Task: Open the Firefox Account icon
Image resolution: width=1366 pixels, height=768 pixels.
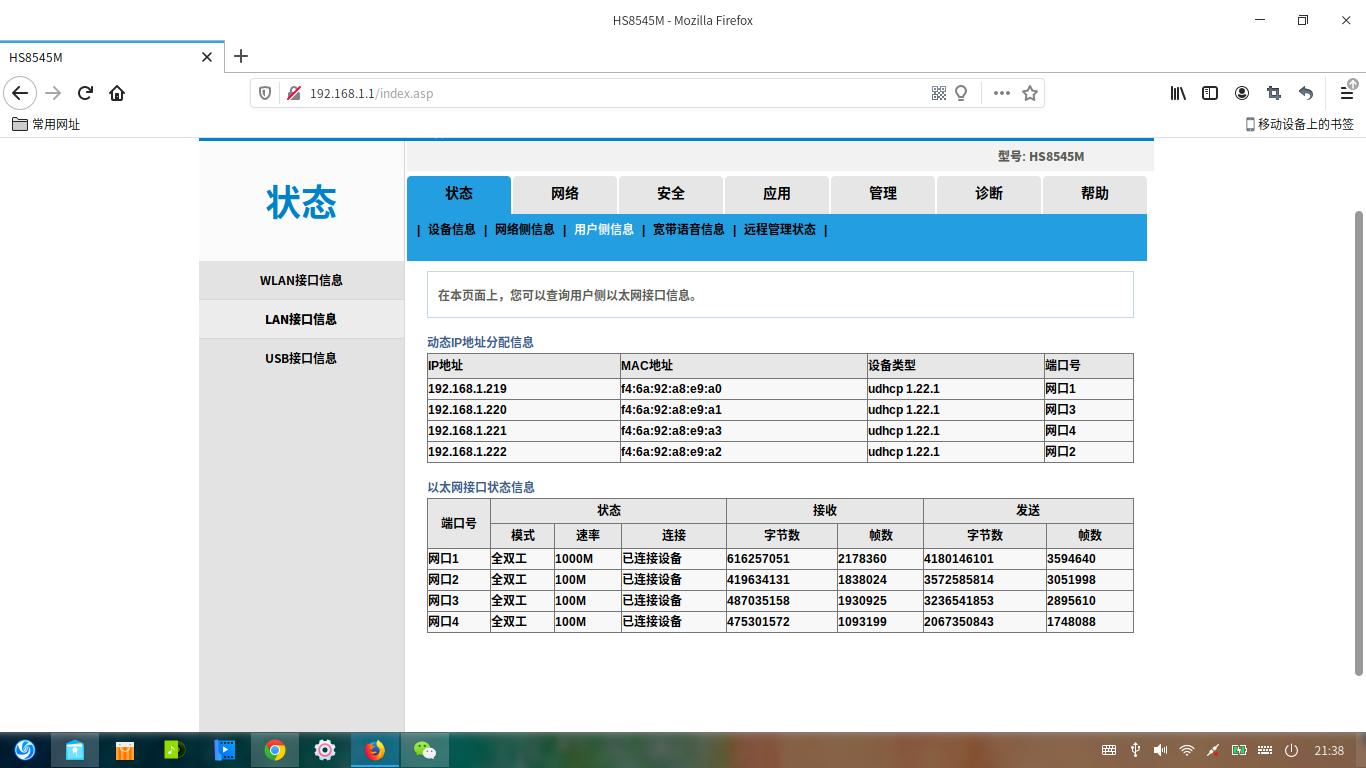Action: (1242, 93)
